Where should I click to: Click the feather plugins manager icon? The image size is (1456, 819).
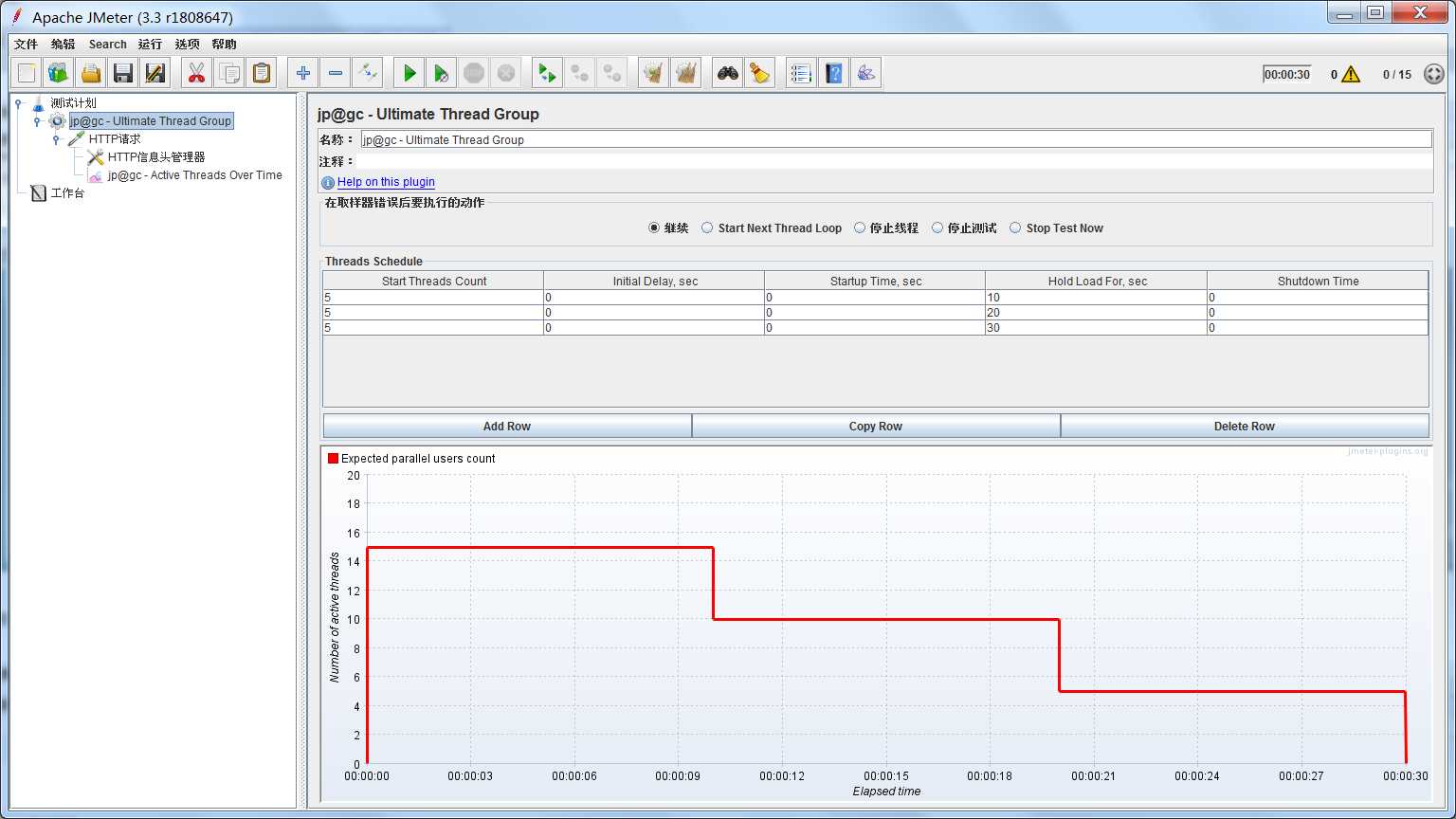[865, 73]
